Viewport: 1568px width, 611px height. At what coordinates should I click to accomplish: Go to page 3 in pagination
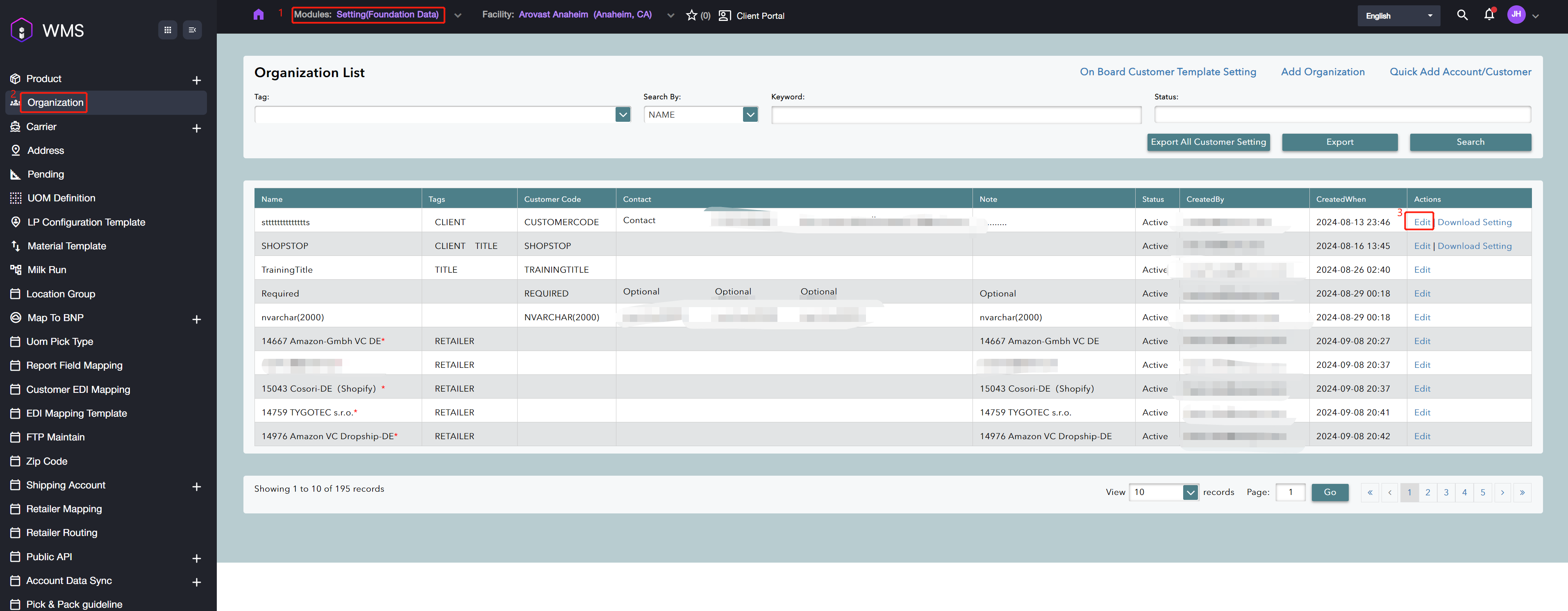coord(1445,492)
